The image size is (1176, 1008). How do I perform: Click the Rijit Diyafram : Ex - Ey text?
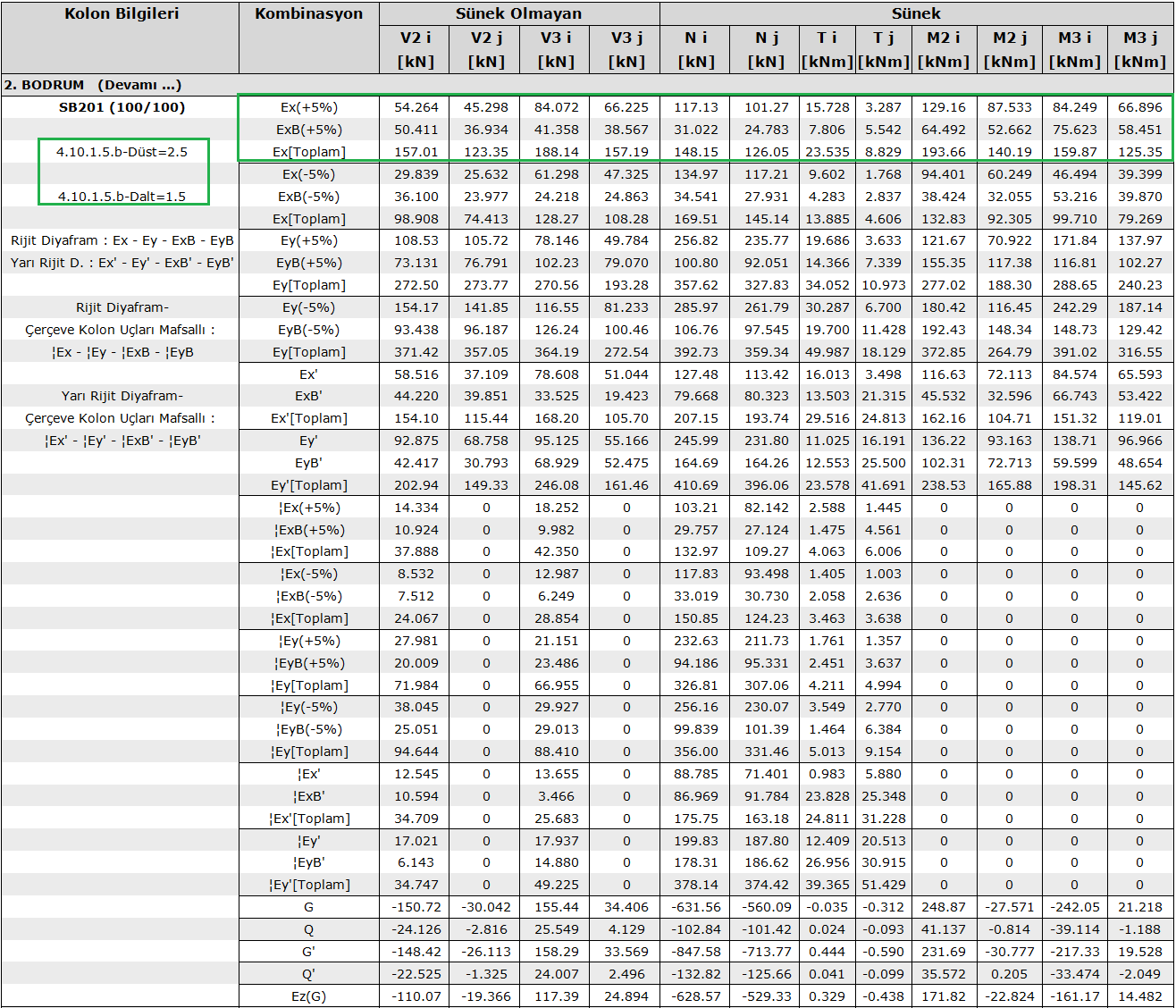(122, 240)
